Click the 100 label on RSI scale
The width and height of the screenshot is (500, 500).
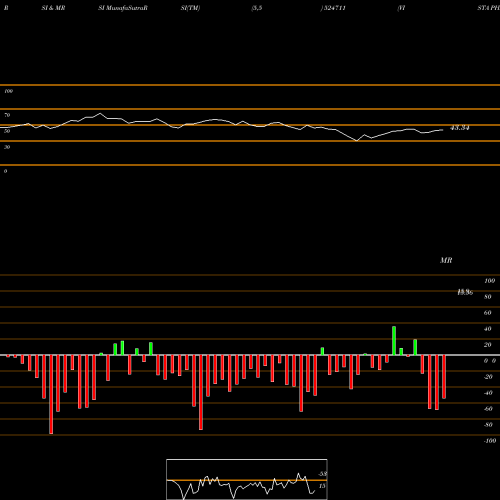[x=8, y=91]
